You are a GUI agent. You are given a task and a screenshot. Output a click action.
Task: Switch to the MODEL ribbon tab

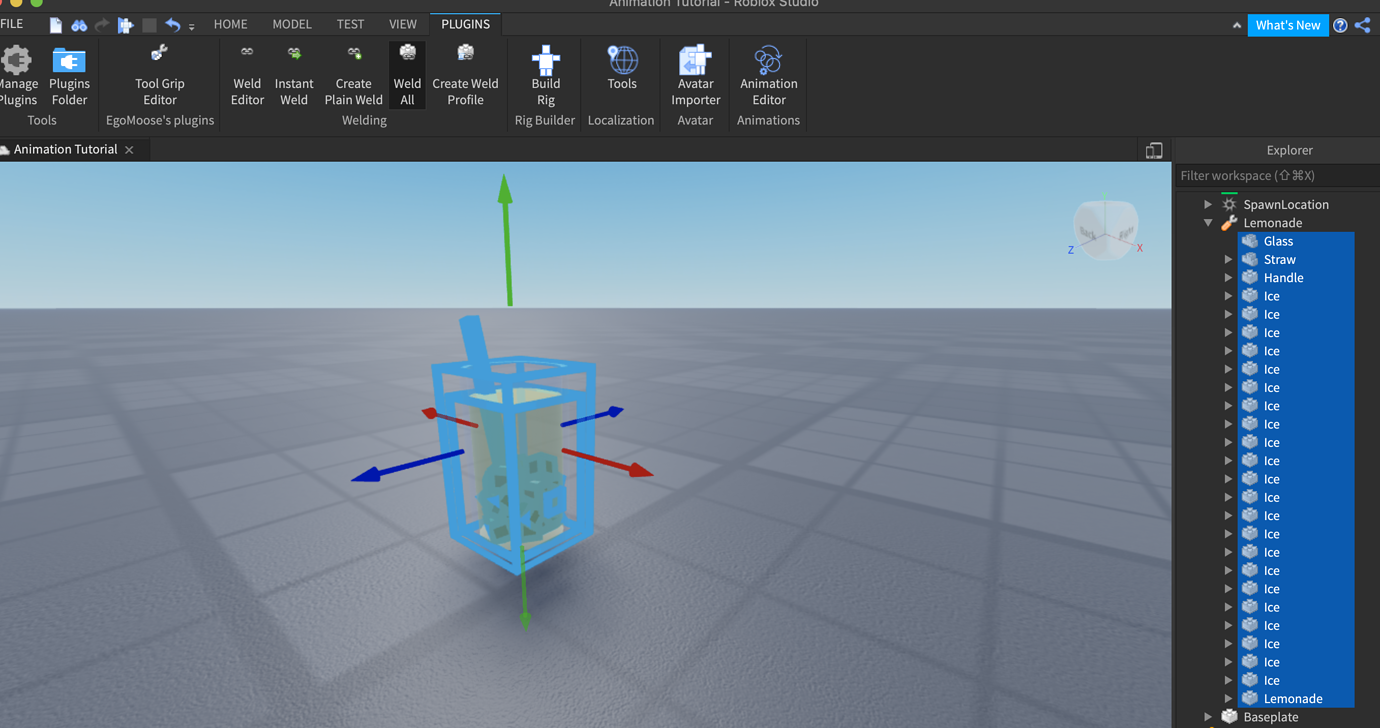(291, 23)
